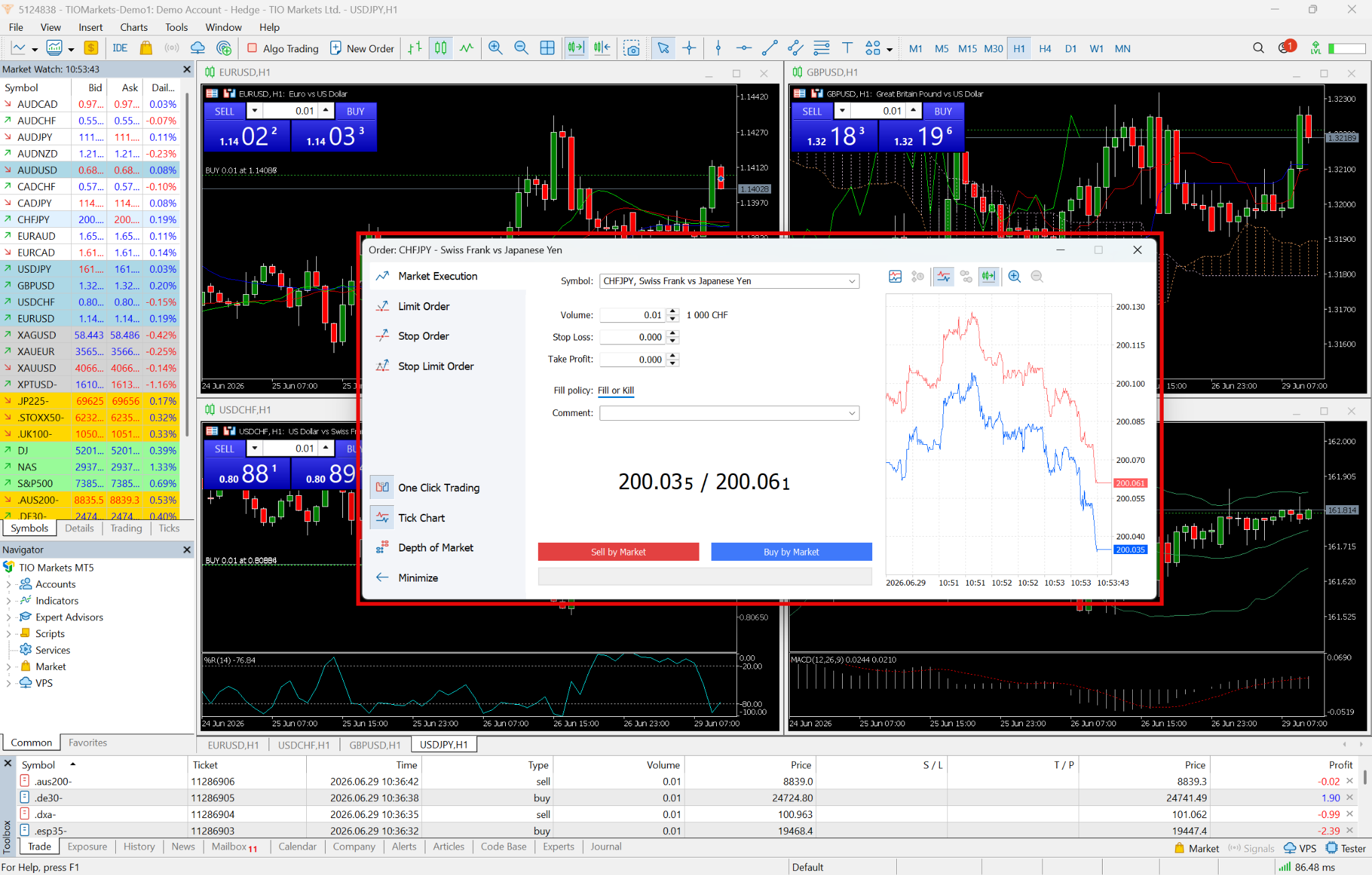Click the Zoom Out magnifier in main toolbar
The width and height of the screenshot is (1372, 875).
coord(521,48)
